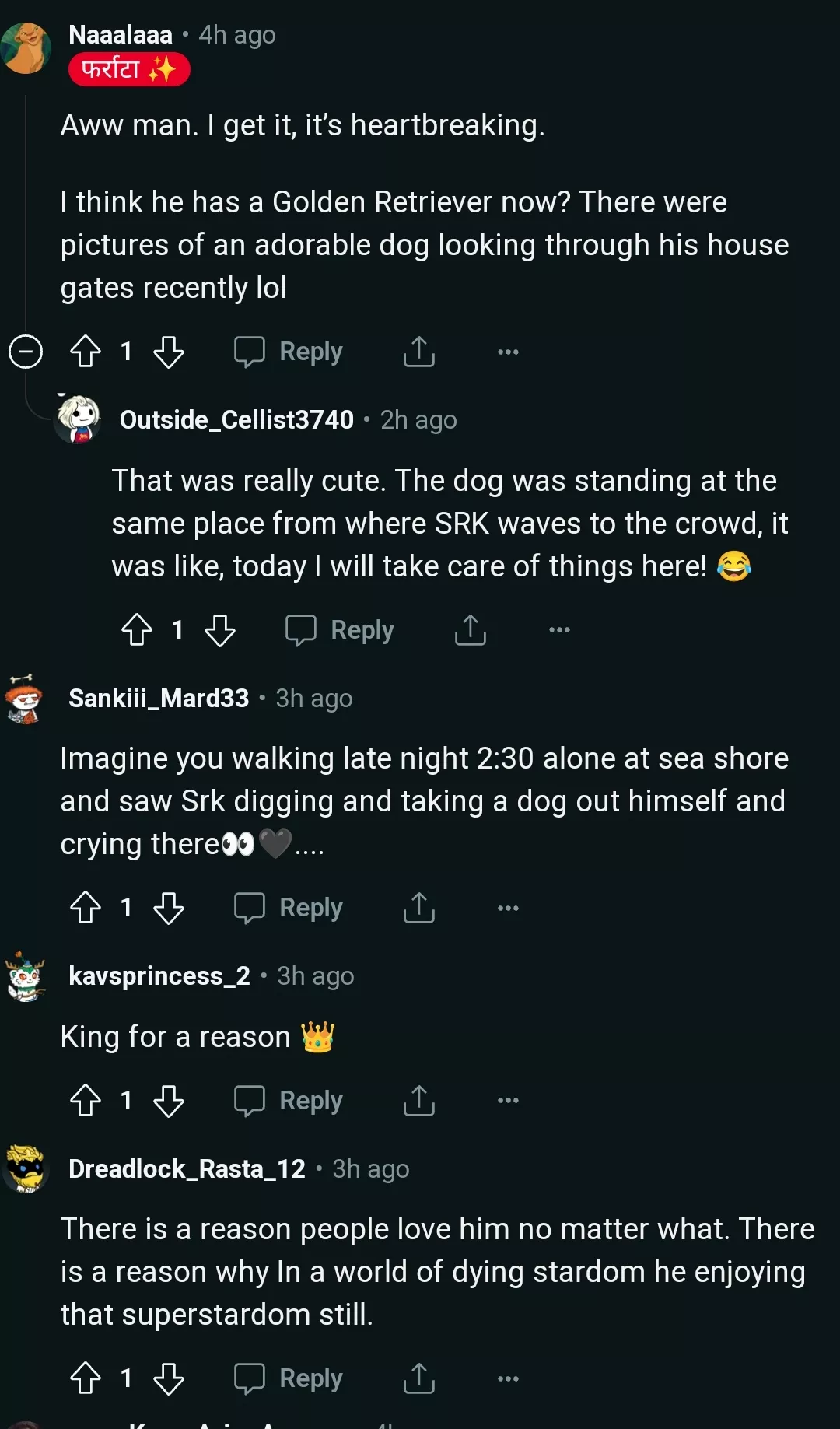The width and height of the screenshot is (840, 1429).
Task: Downvote Outside_Cellist3740's reply
Action: pyautogui.click(x=220, y=630)
